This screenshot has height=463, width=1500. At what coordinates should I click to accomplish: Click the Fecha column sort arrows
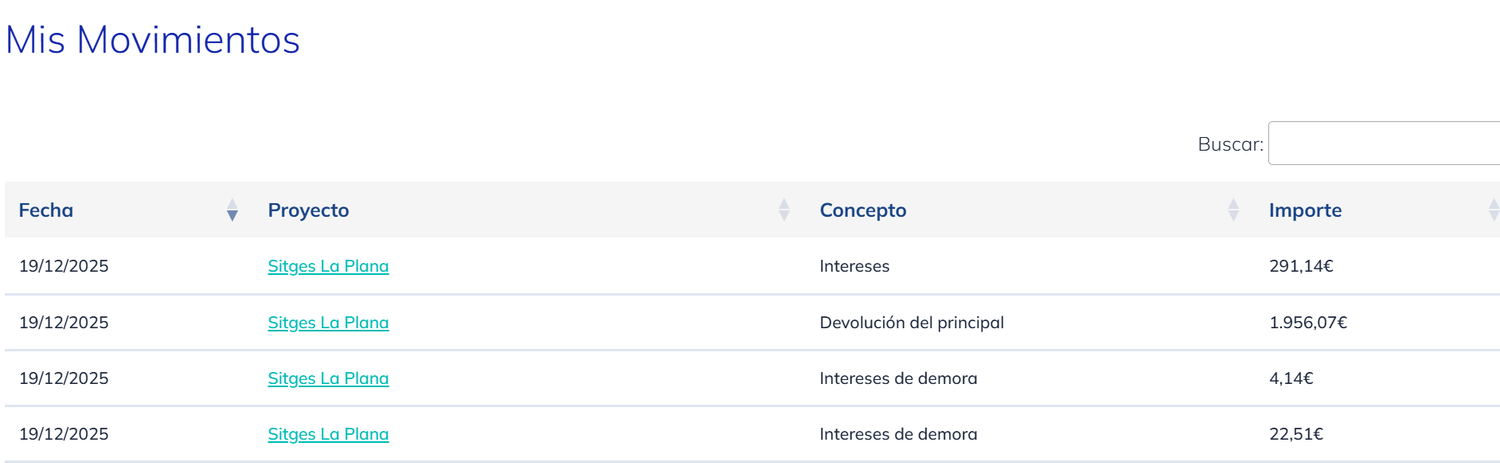(232, 210)
